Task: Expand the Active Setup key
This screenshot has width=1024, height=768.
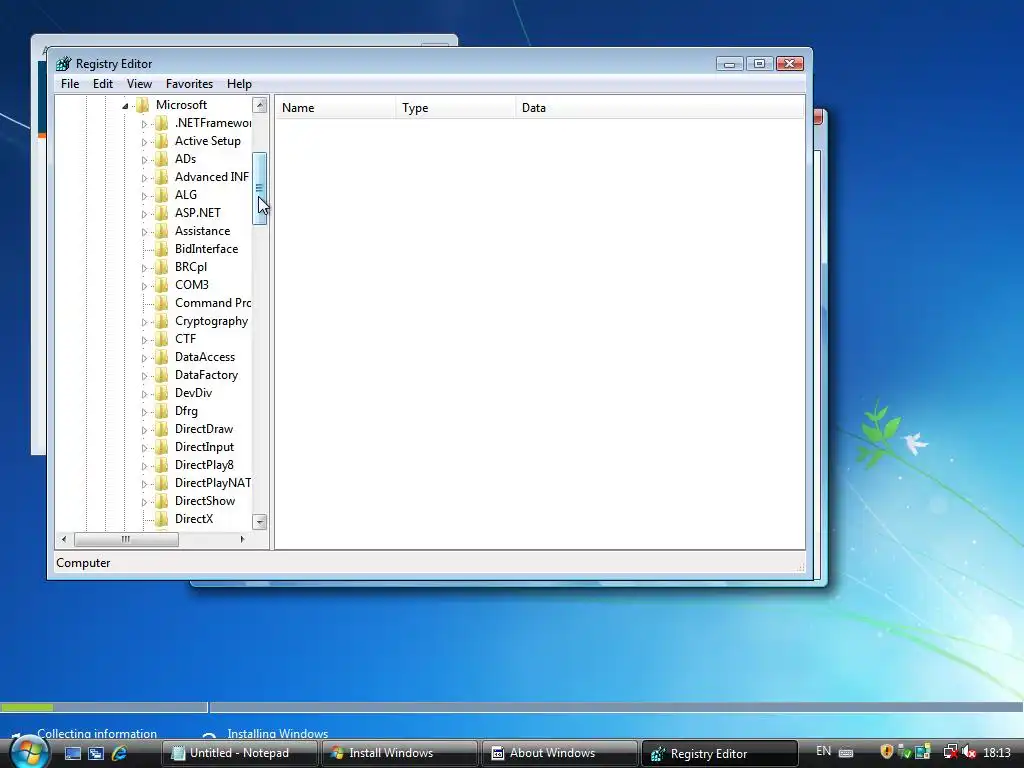Action: click(x=144, y=142)
